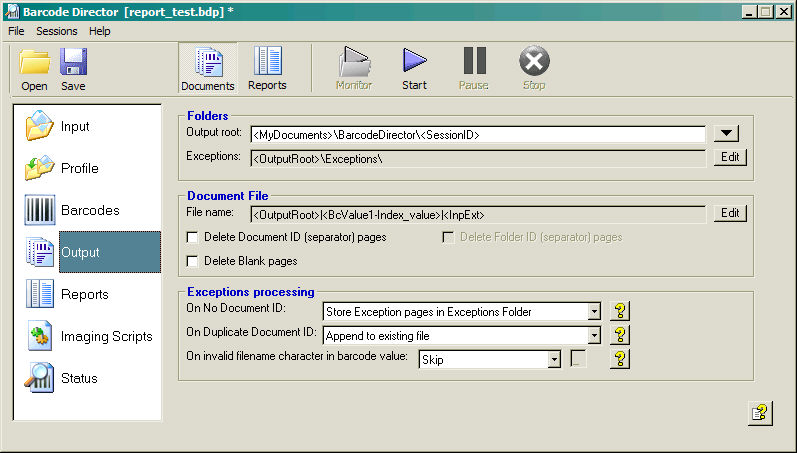The image size is (797, 453).
Task: Select Barcodes in the left sidebar
Action: 87,210
